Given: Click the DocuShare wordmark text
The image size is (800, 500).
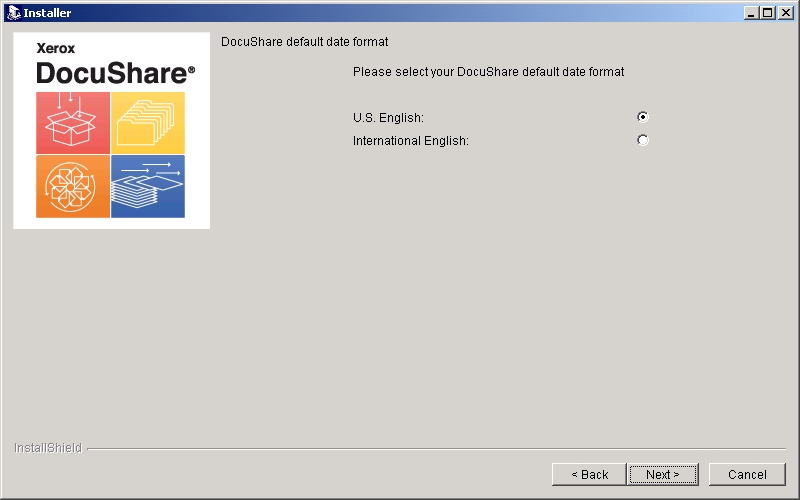Looking at the screenshot, I should click(x=115, y=73).
